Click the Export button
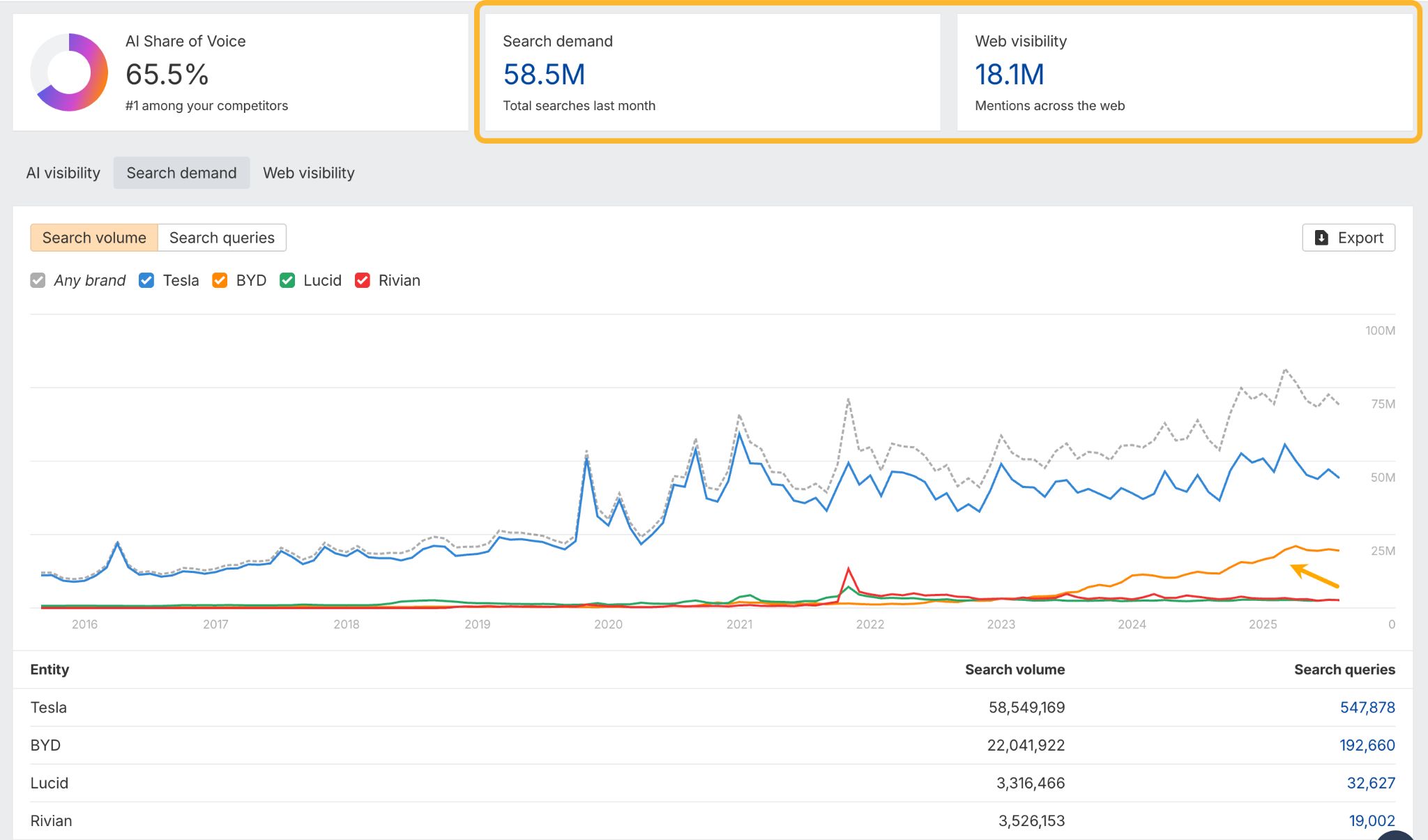 [x=1349, y=238]
